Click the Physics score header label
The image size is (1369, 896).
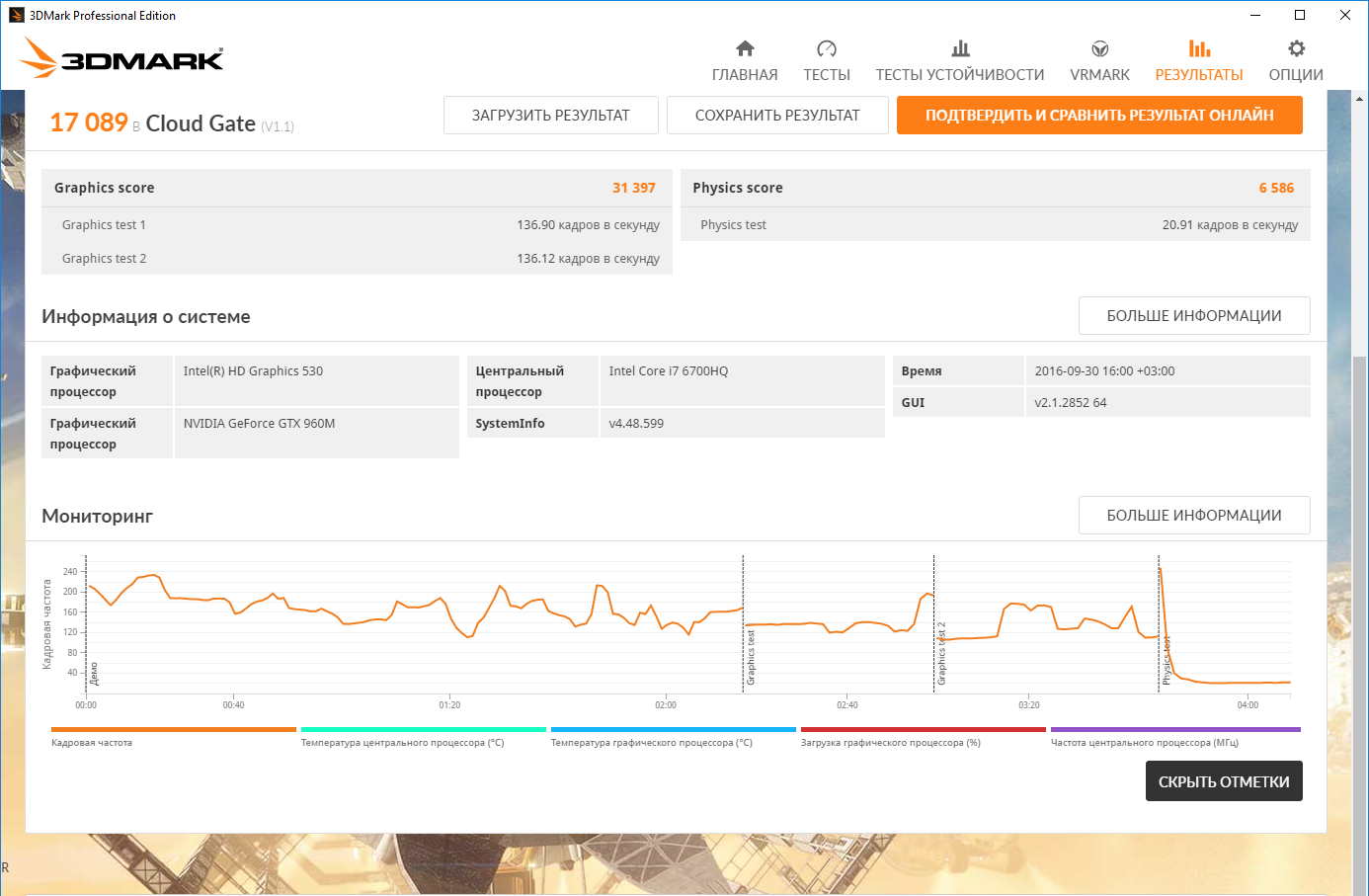pos(737,188)
